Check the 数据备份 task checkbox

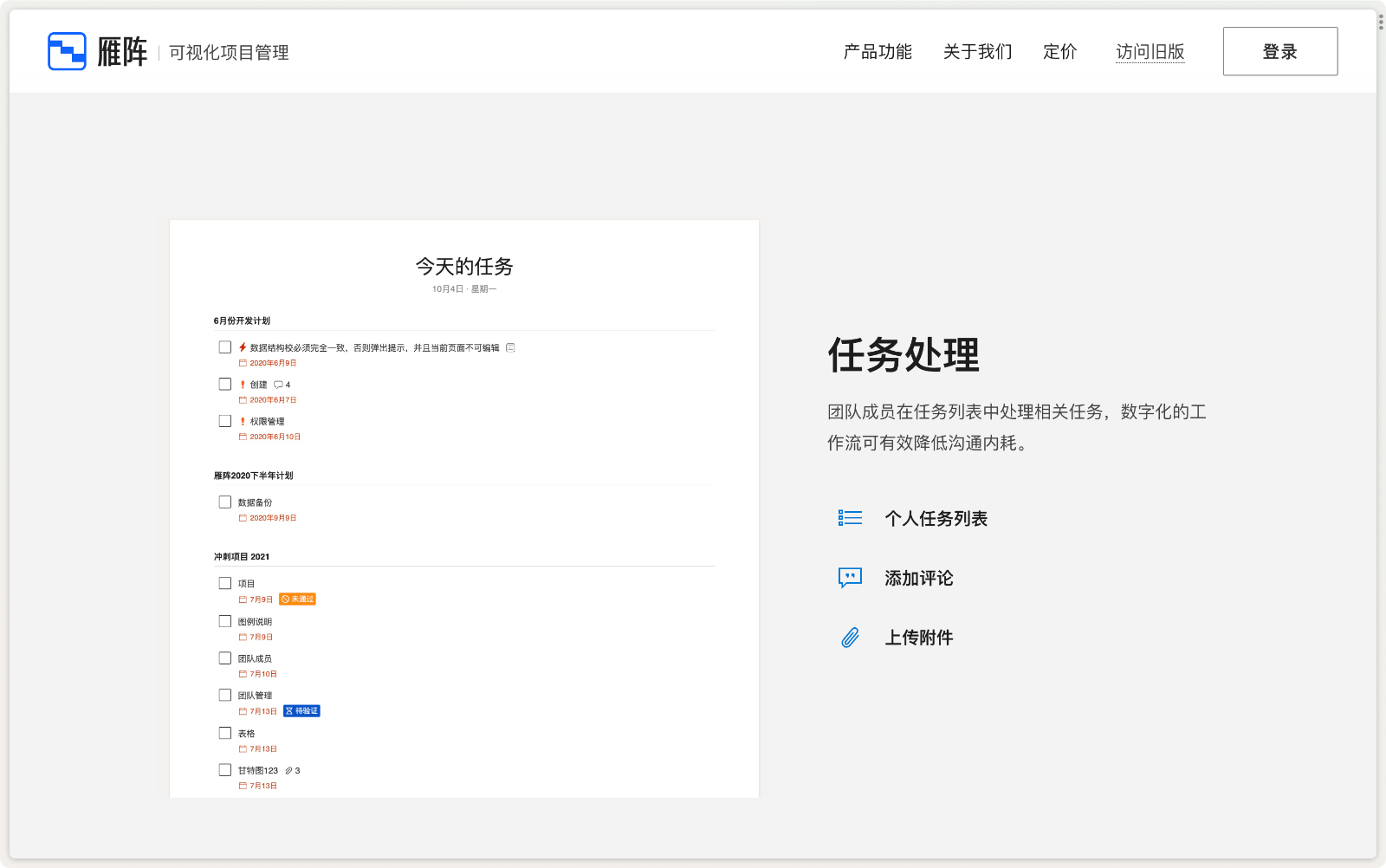pos(225,501)
